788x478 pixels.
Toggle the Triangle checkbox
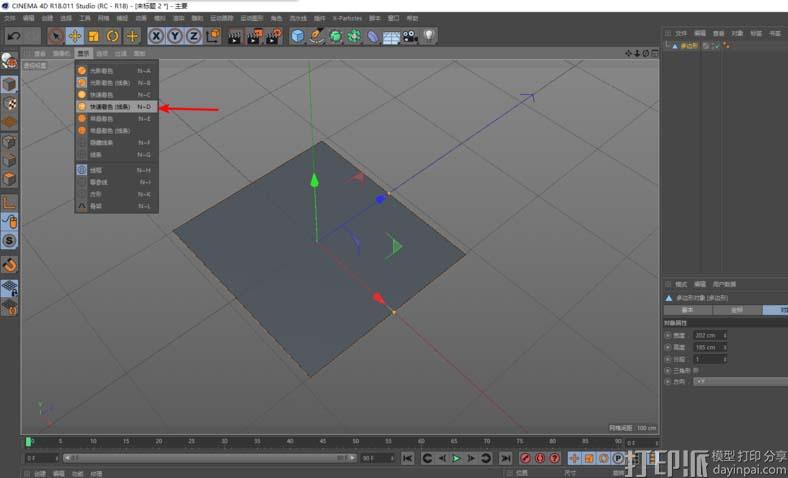(696, 370)
